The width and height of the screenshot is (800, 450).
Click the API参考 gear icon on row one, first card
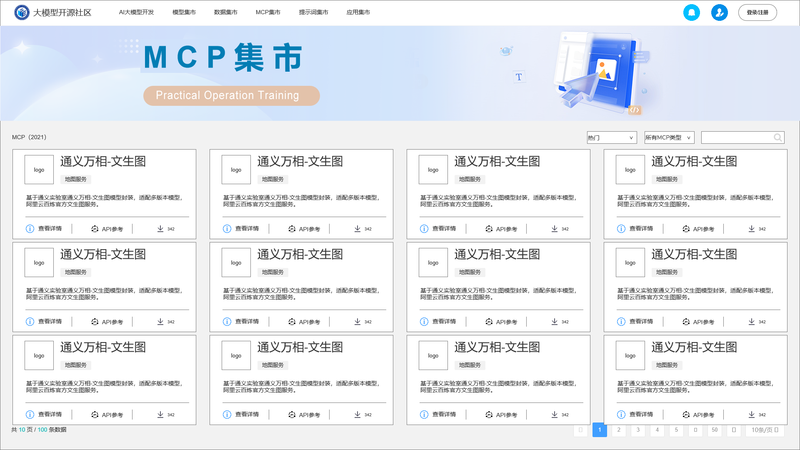[x=94, y=229]
